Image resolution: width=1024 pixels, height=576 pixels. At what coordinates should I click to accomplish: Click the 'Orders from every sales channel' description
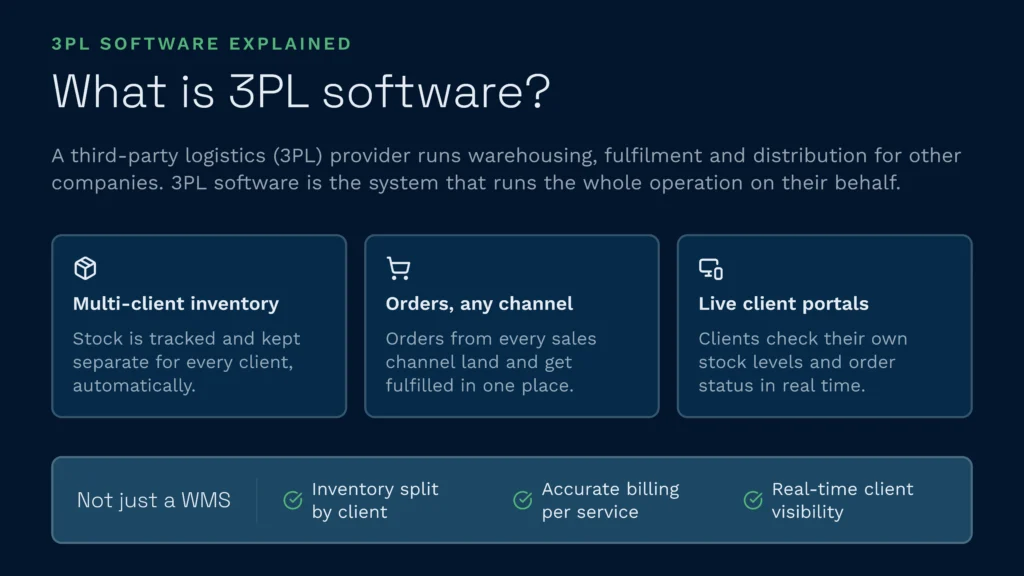tap(490, 362)
